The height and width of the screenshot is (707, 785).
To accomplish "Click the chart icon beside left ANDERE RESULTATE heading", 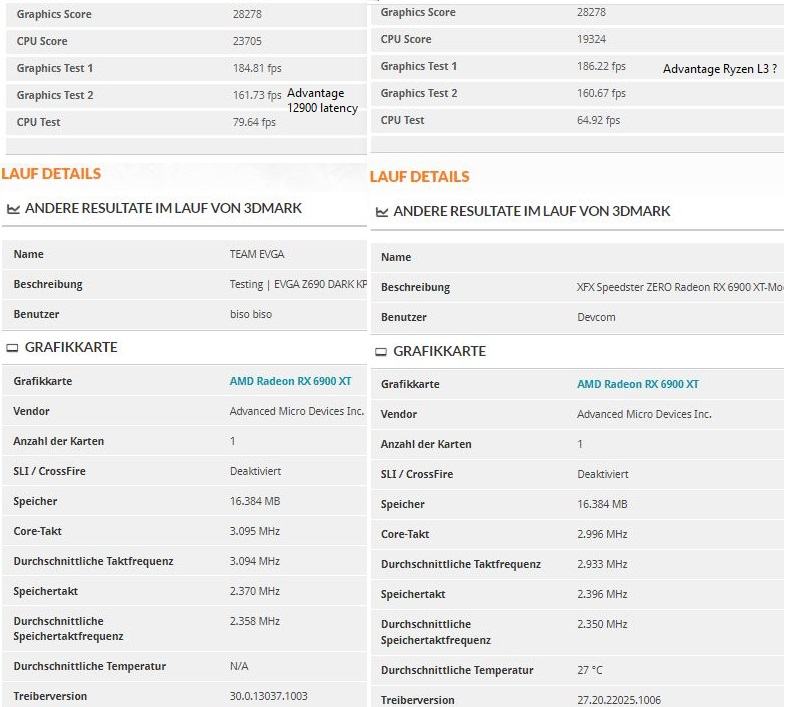I will (x=13, y=208).
